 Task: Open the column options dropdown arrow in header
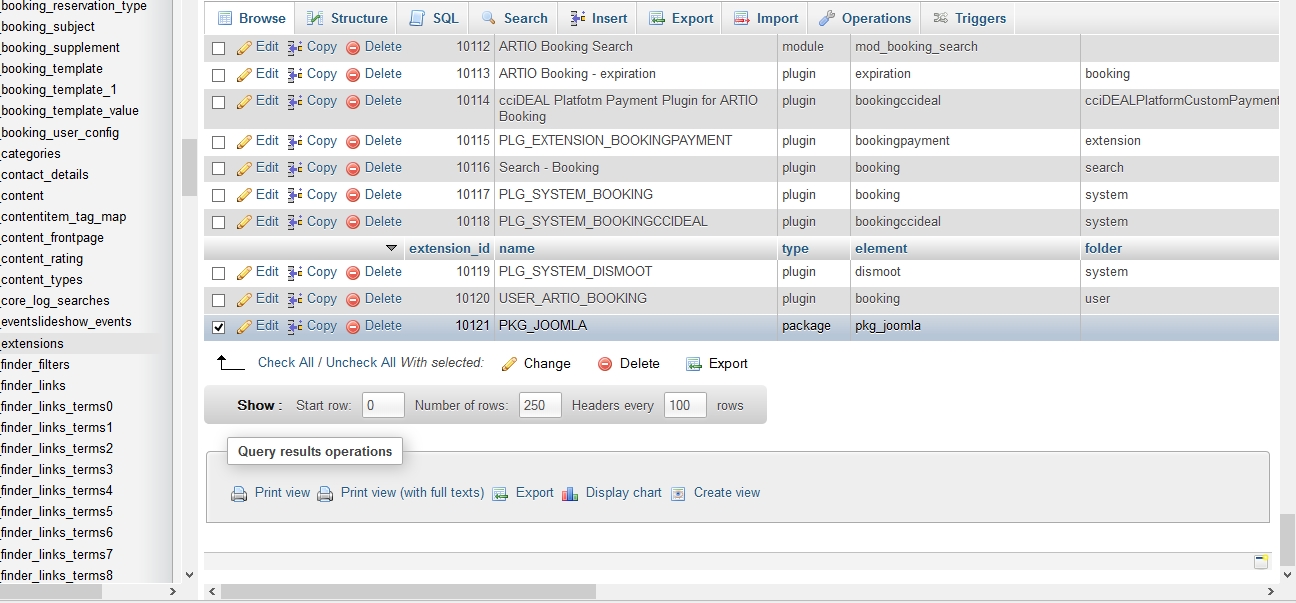pos(391,248)
